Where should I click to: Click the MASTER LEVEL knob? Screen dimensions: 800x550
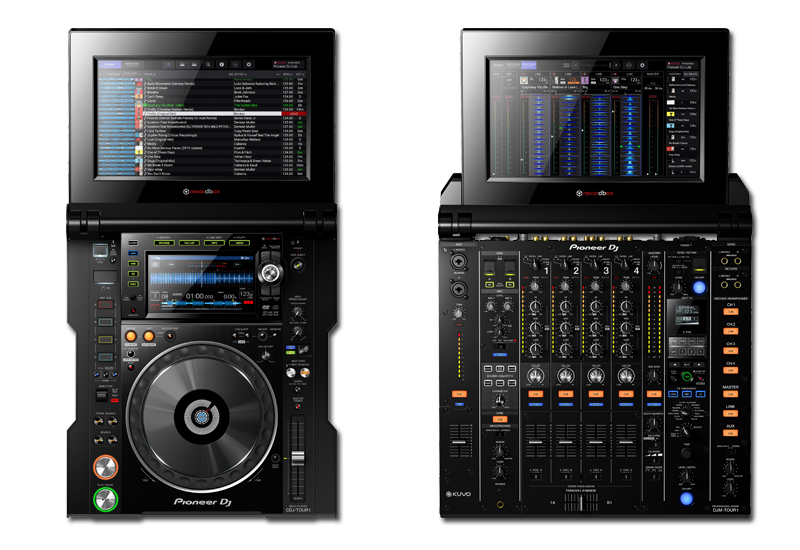(x=654, y=266)
